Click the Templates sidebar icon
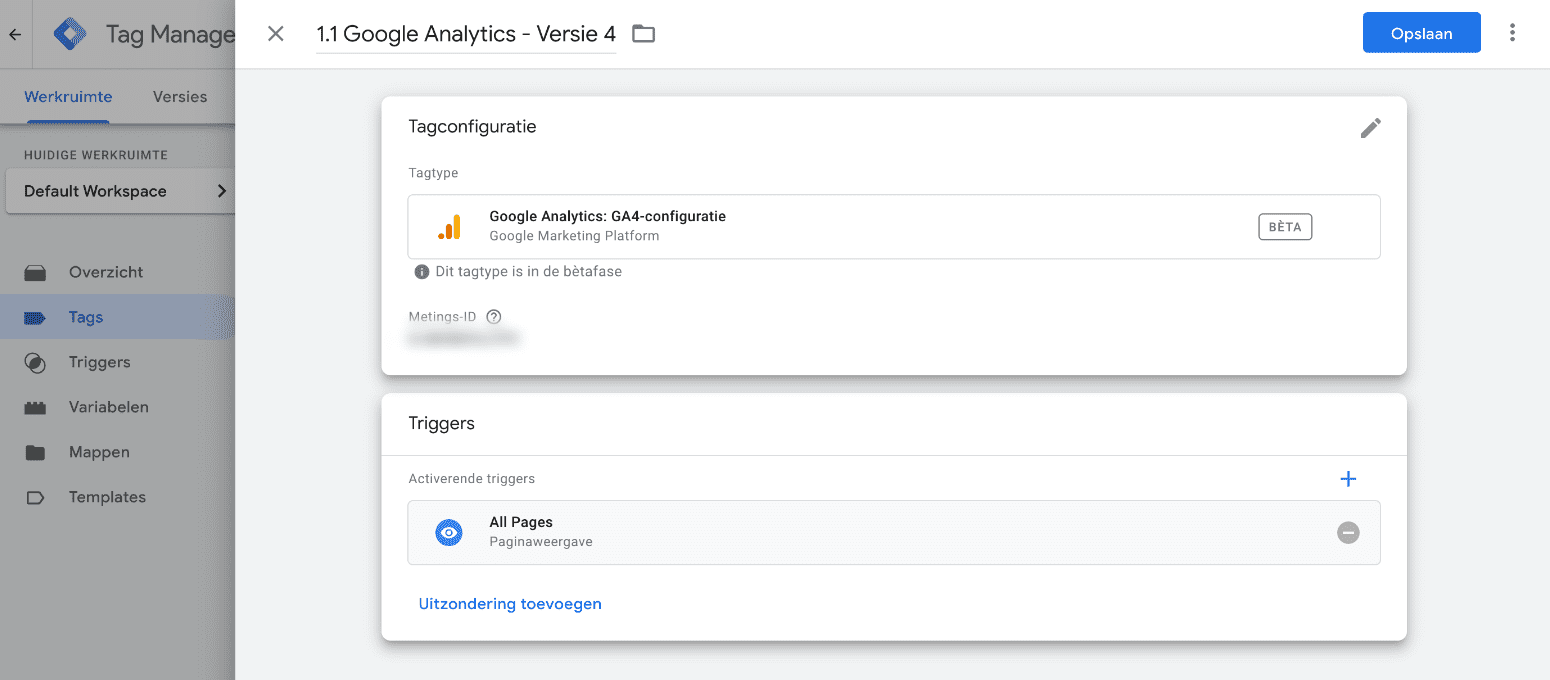This screenshot has width=1550, height=680. tap(35, 498)
